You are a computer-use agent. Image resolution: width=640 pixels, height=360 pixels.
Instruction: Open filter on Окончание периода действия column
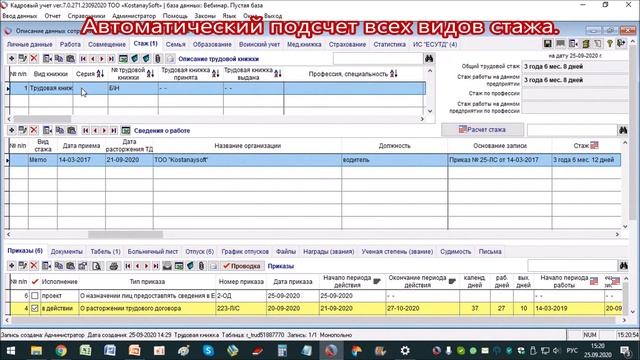[x=452, y=281]
